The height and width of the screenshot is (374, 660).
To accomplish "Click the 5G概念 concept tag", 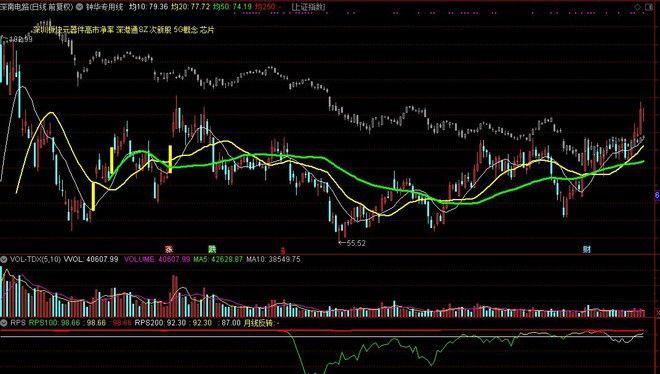I will [186, 30].
